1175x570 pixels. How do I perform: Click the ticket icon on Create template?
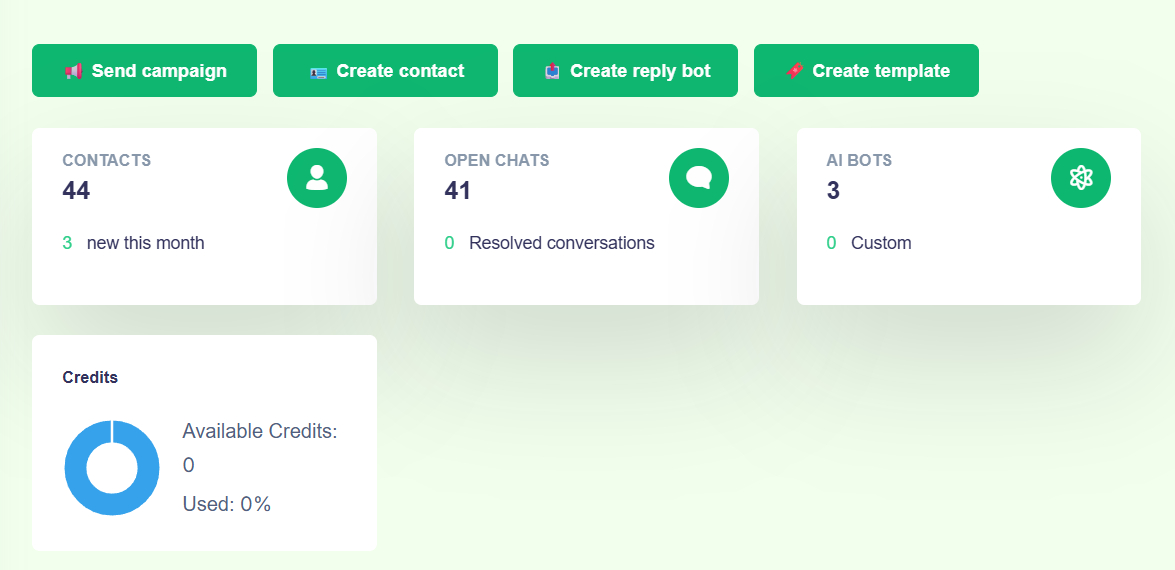794,71
